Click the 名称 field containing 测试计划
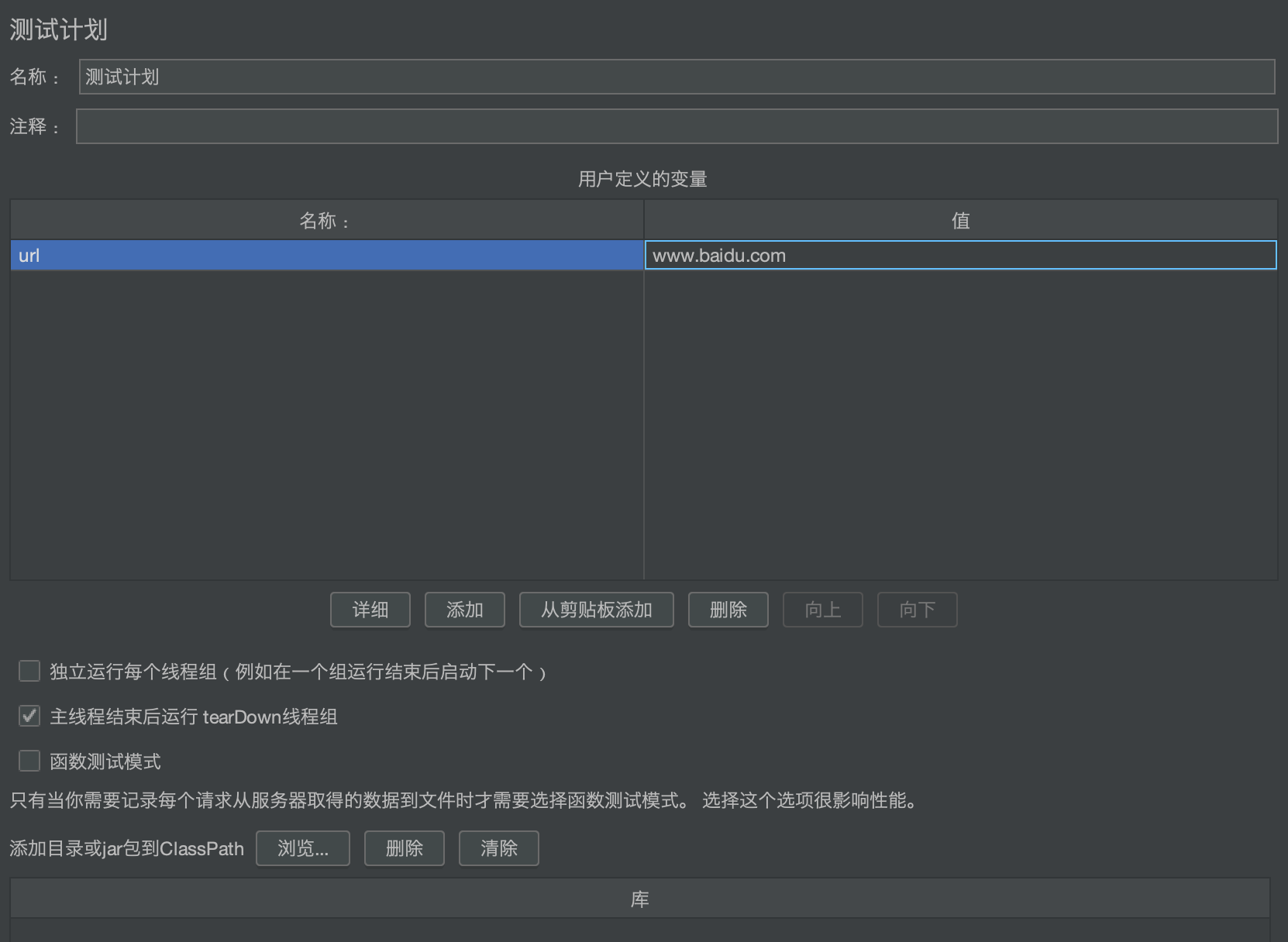The image size is (1288, 942). click(677, 77)
